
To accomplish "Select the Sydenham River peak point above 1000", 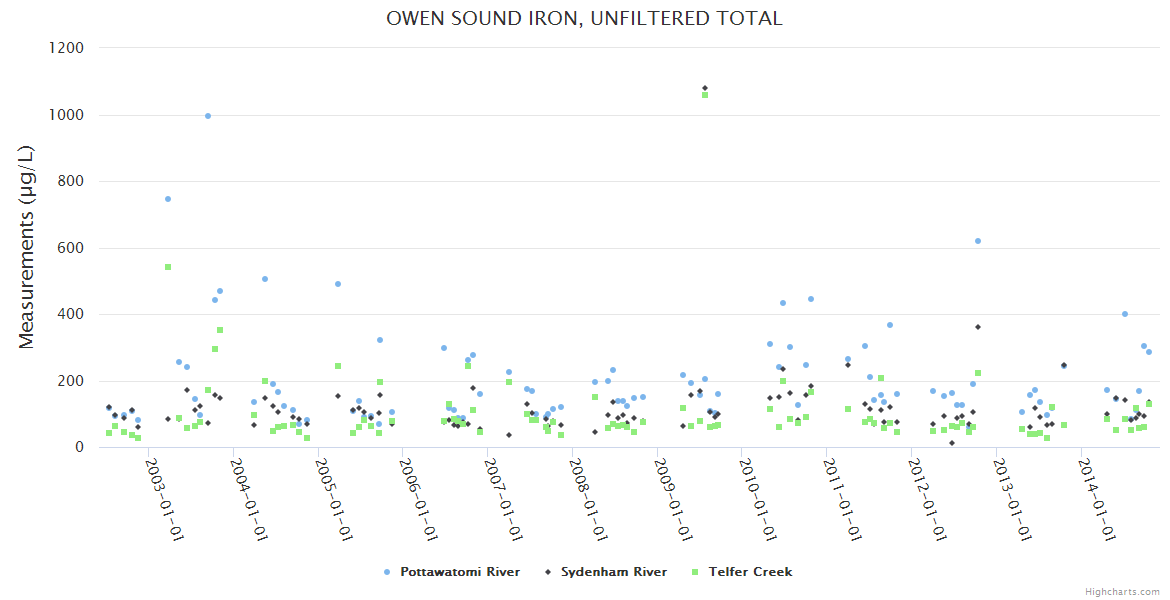I will point(705,88).
